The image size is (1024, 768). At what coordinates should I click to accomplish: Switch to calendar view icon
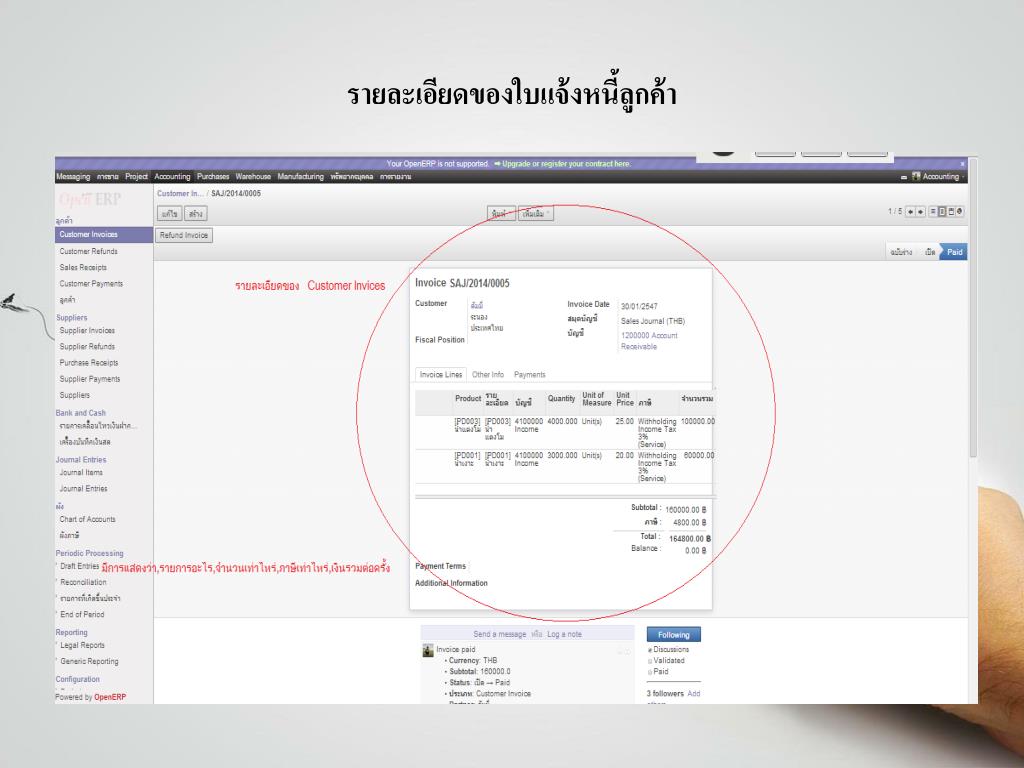[951, 212]
